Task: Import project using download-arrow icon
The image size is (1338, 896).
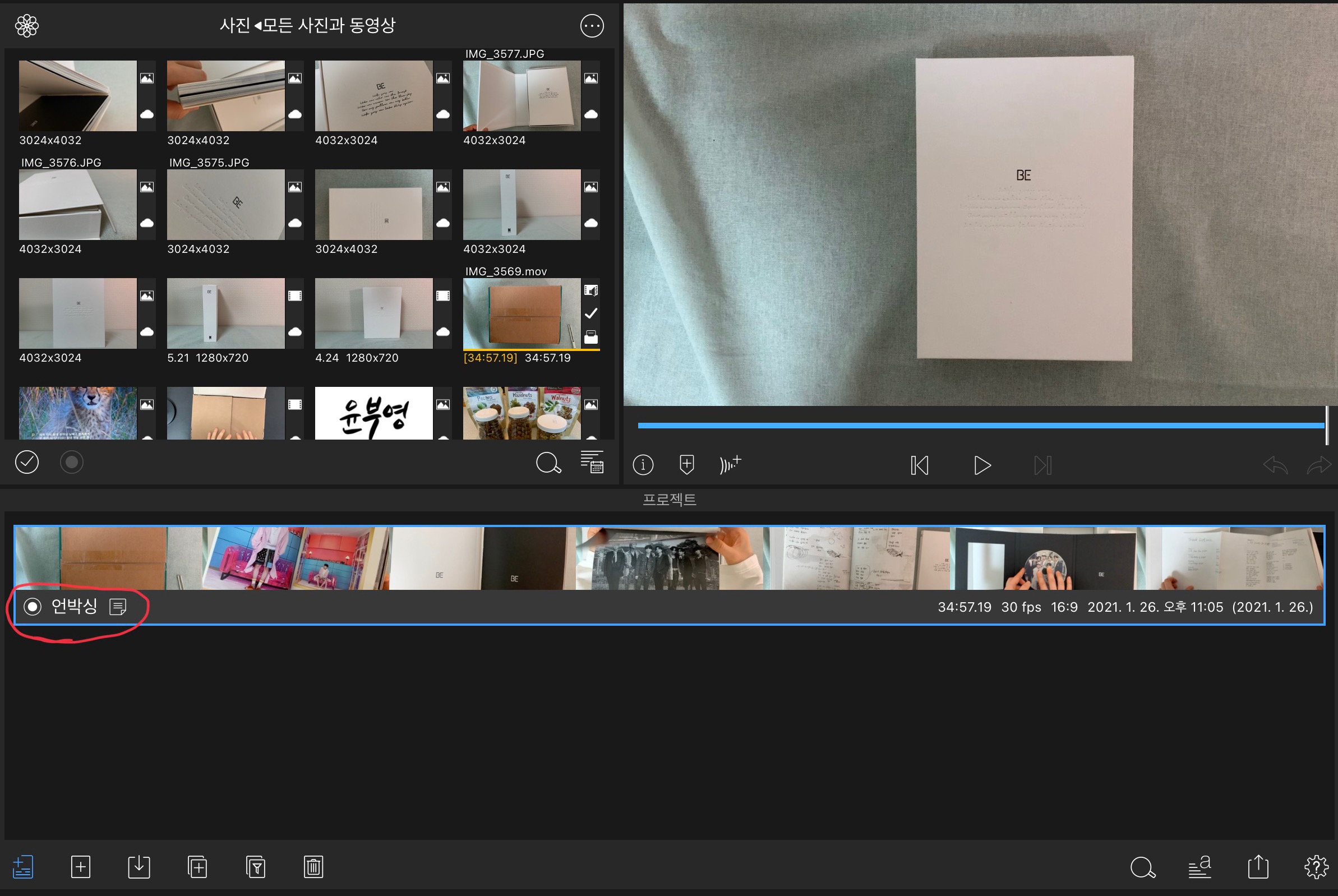Action: tap(139, 867)
